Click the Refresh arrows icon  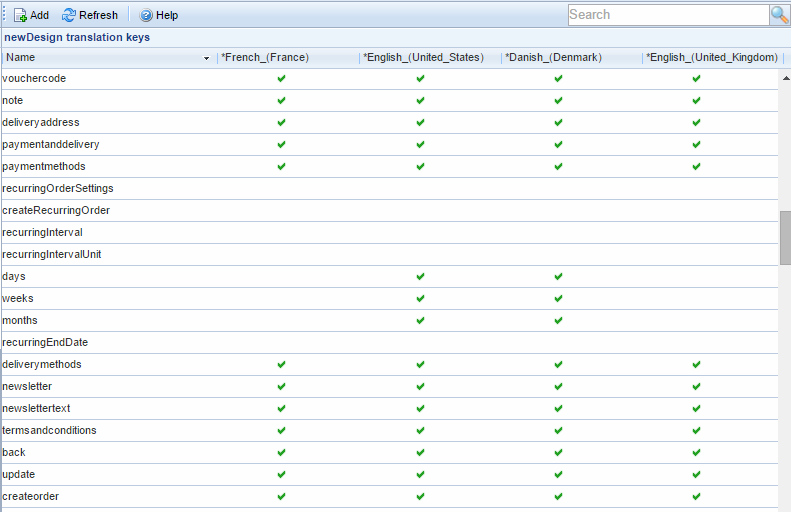[x=69, y=15]
